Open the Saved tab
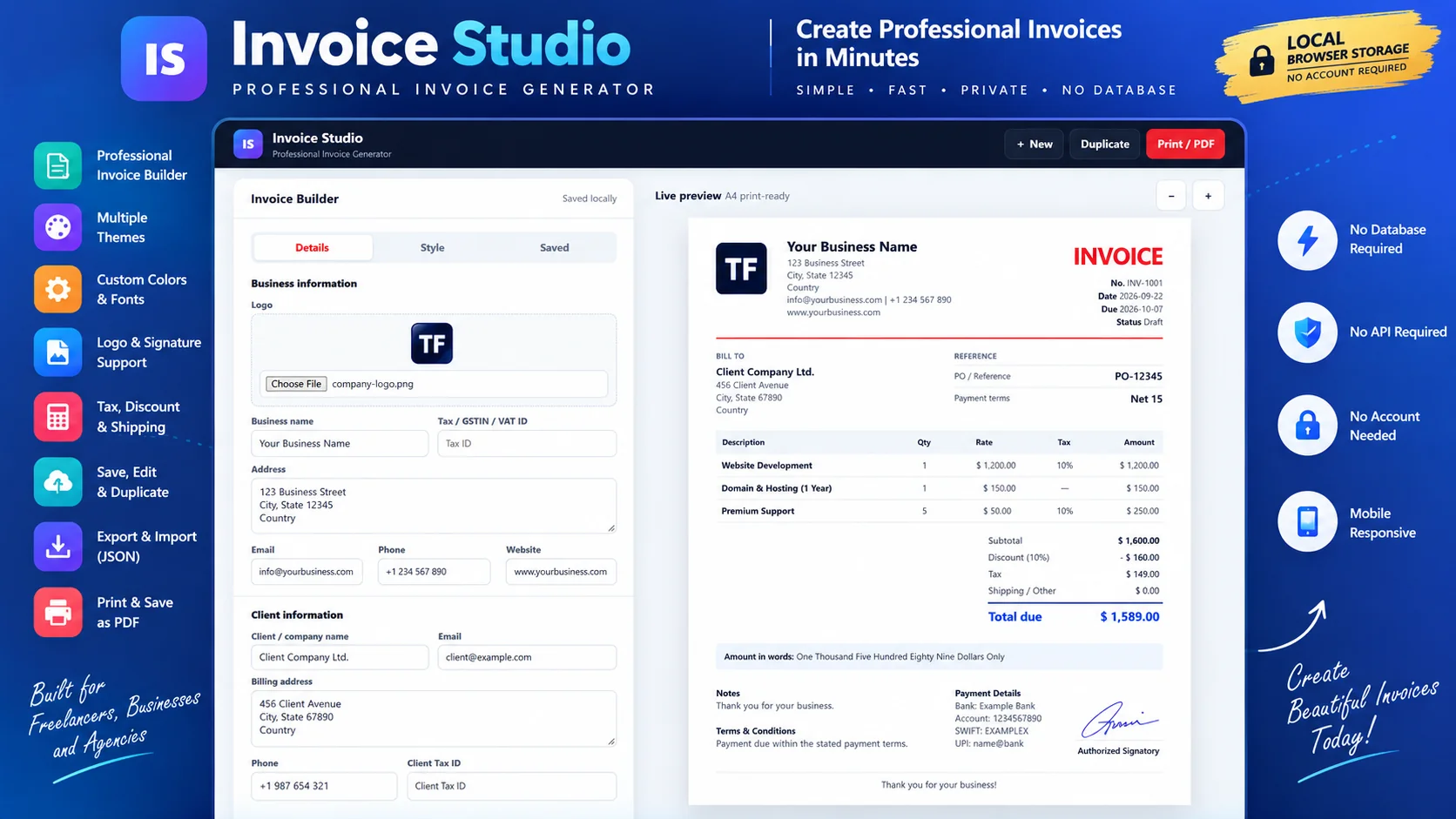1456x819 pixels. pyautogui.click(x=554, y=248)
